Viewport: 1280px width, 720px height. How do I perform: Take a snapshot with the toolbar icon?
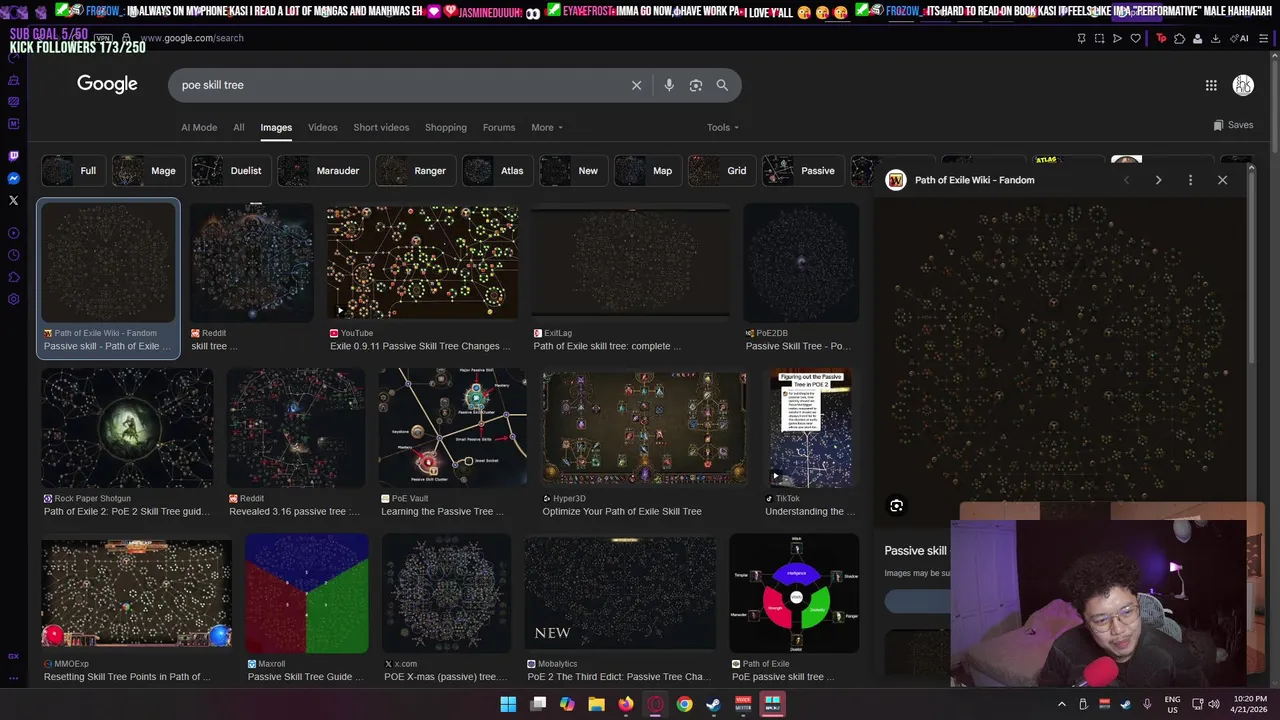[1099, 38]
